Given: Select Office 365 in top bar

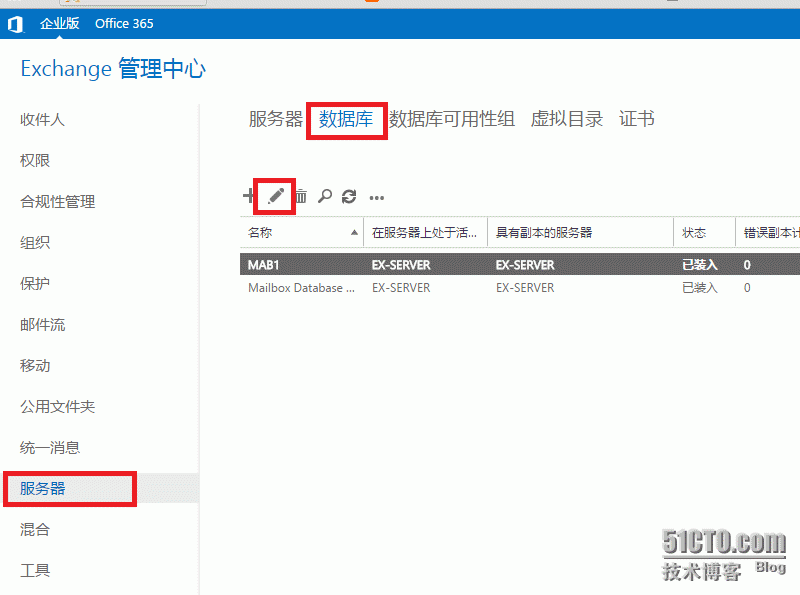Looking at the screenshot, I should (x=124, y=23).
